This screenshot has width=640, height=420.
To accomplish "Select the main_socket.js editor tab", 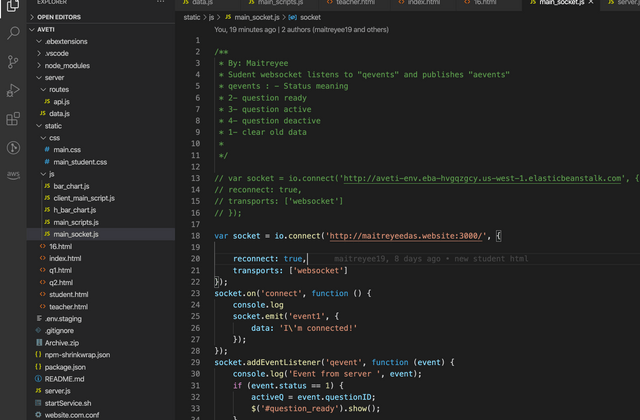I will (x=562, y=2).
